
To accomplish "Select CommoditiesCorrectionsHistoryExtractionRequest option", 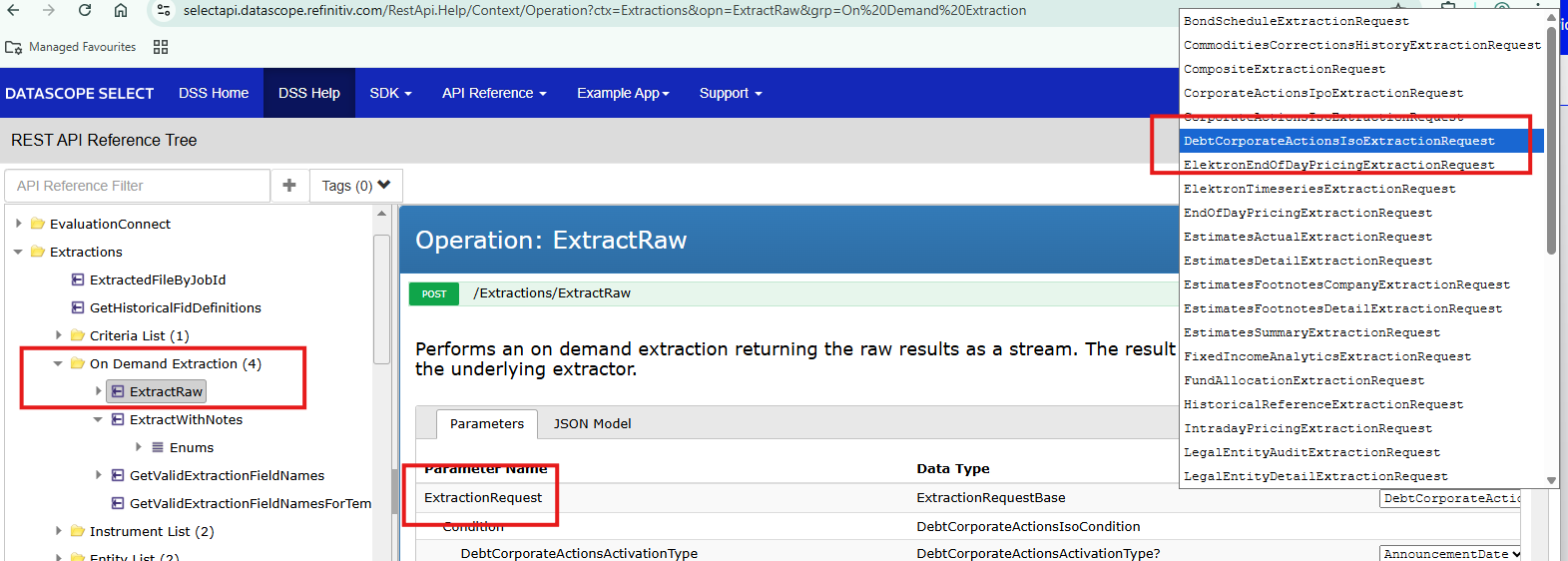I will point(1362,45).
